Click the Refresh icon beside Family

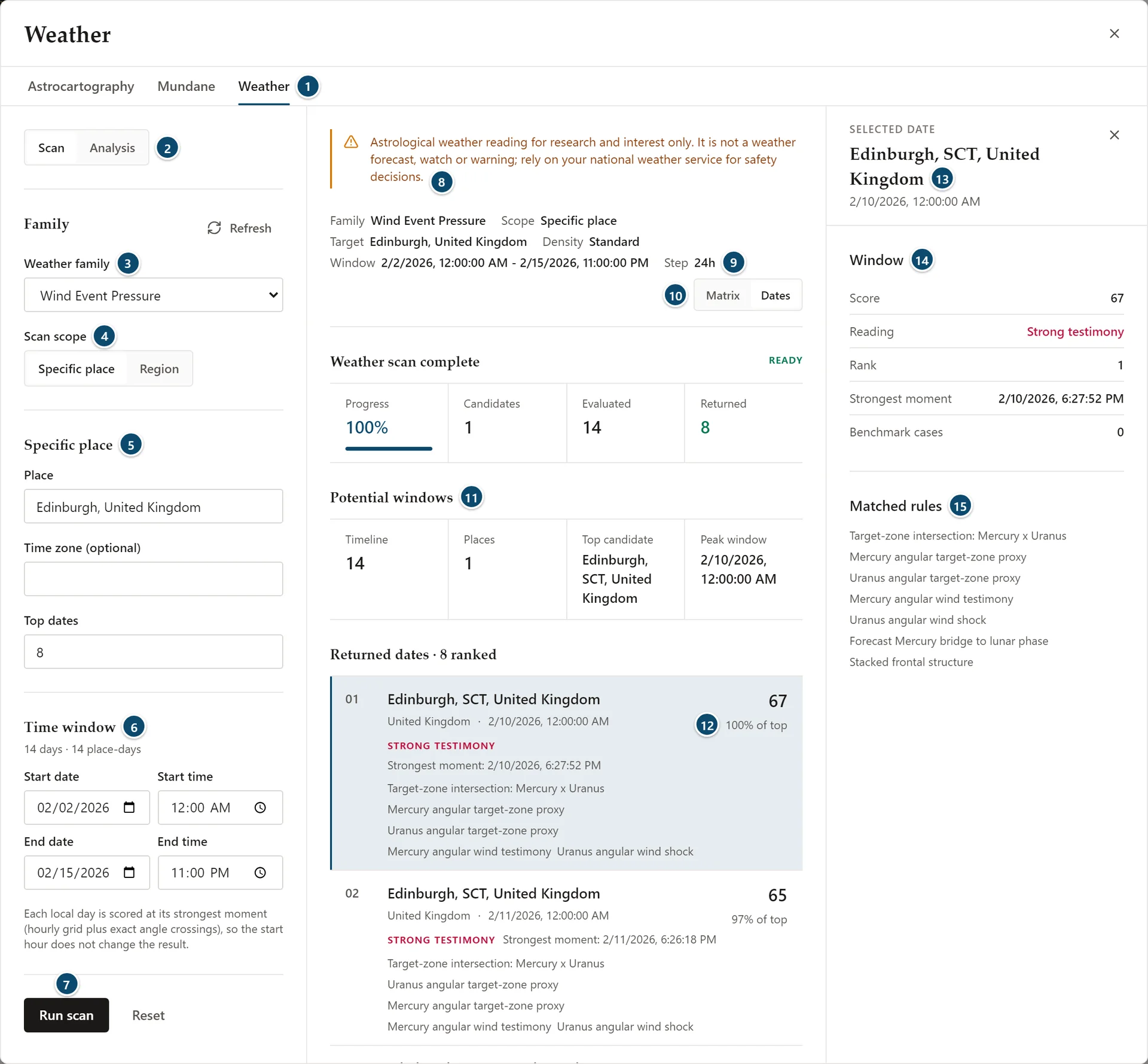coord(214,228)
